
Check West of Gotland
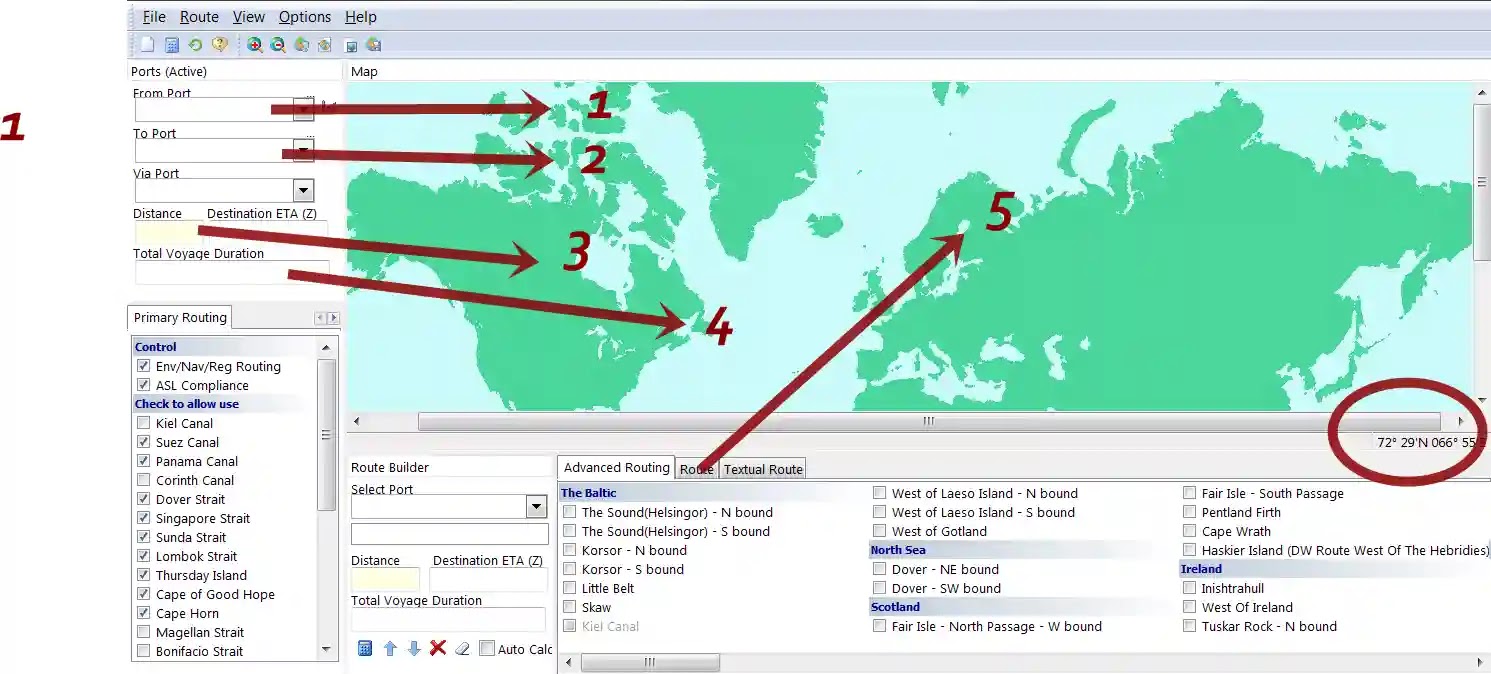pyautogui.click(x=879, y=531)
